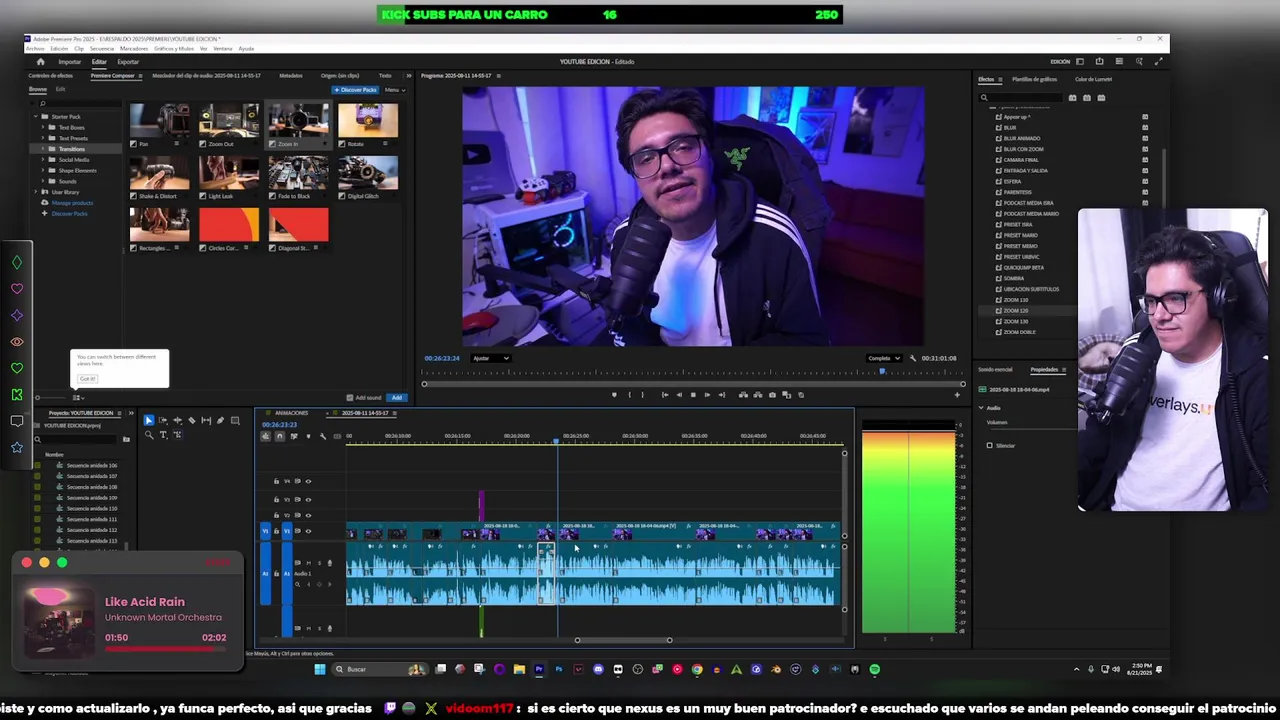Screen dimensions: 1280x720
Task: Switch to the ANIMACIONES sequence tab
Action: tap(291, 413)
